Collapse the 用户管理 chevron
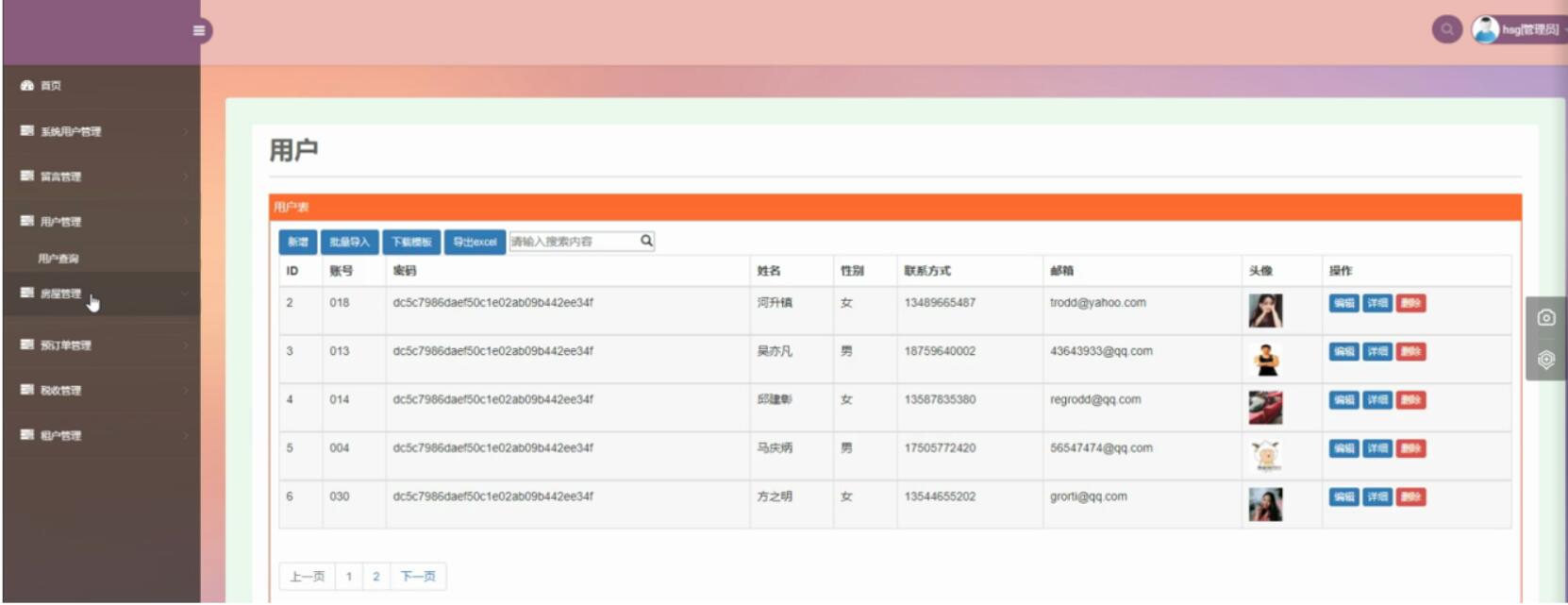 [x=185, y=222]
